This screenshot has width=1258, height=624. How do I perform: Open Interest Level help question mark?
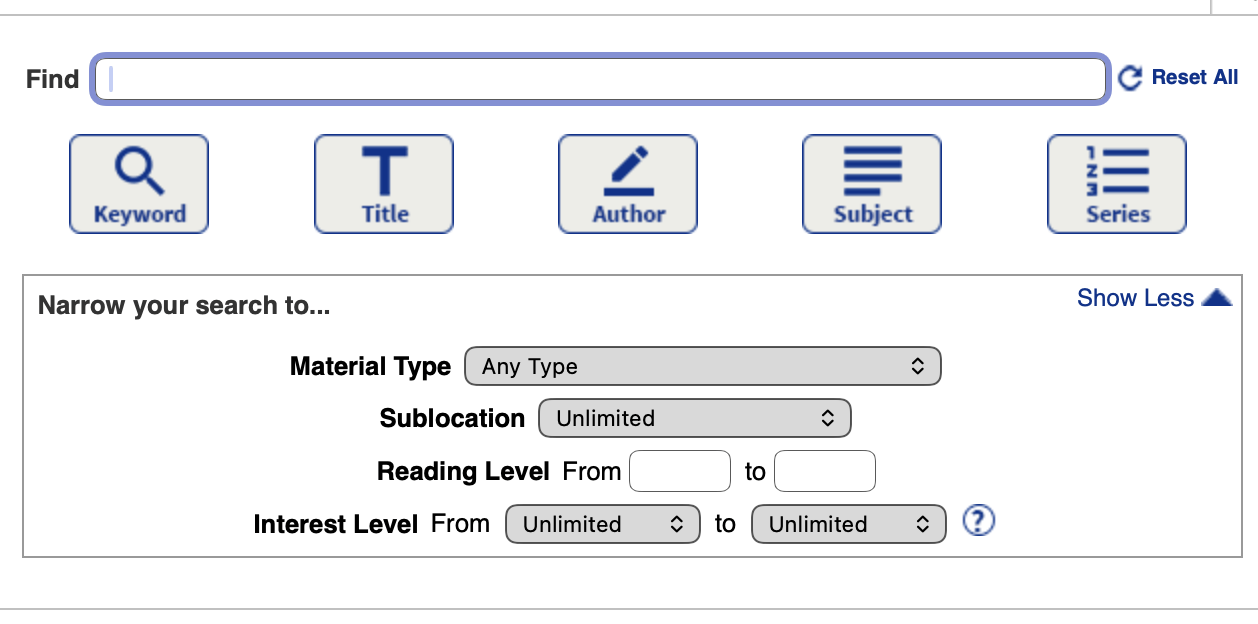(979, 521)
